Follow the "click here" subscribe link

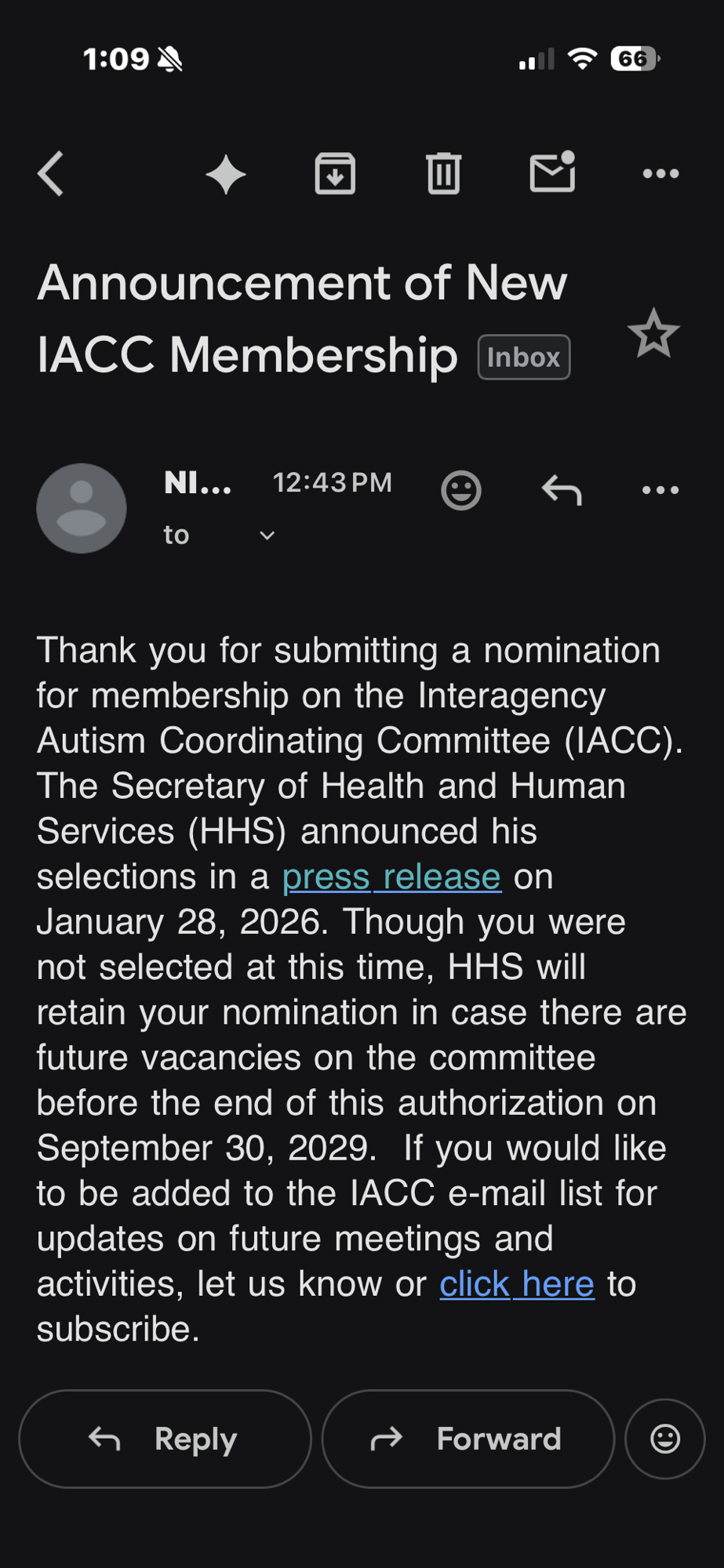(x=516, y=1285)
